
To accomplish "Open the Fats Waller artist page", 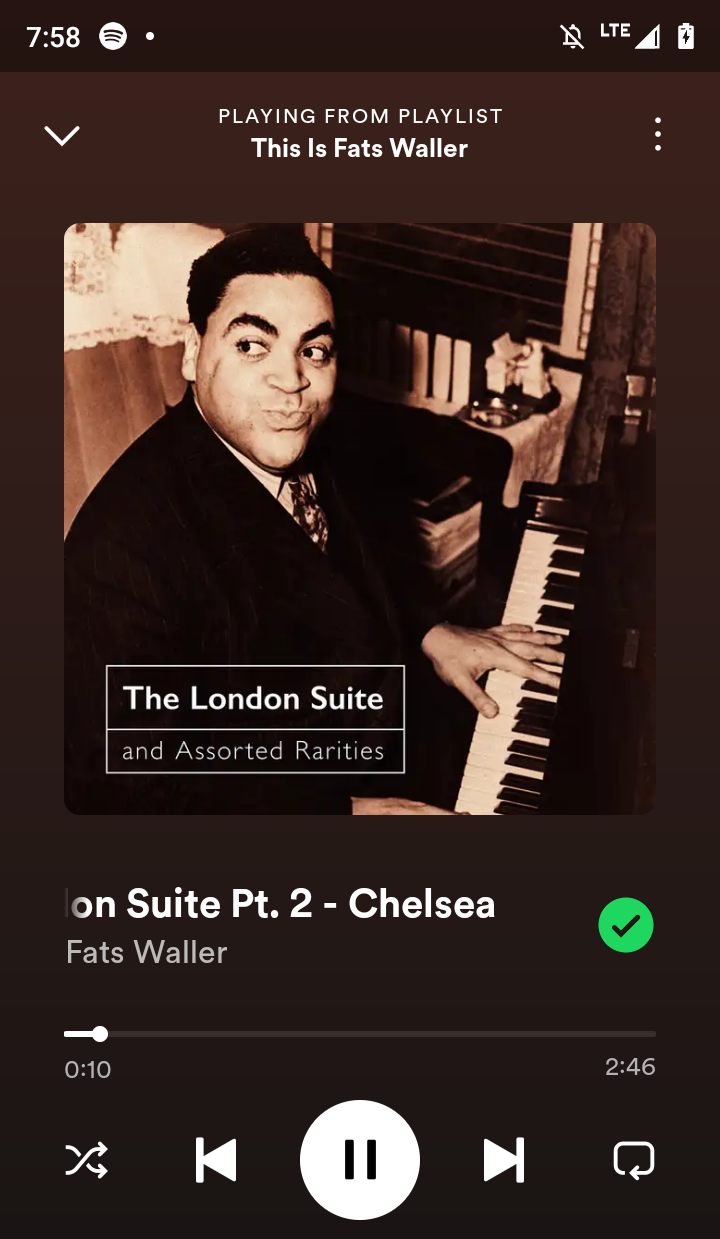I will click(147, 952).
